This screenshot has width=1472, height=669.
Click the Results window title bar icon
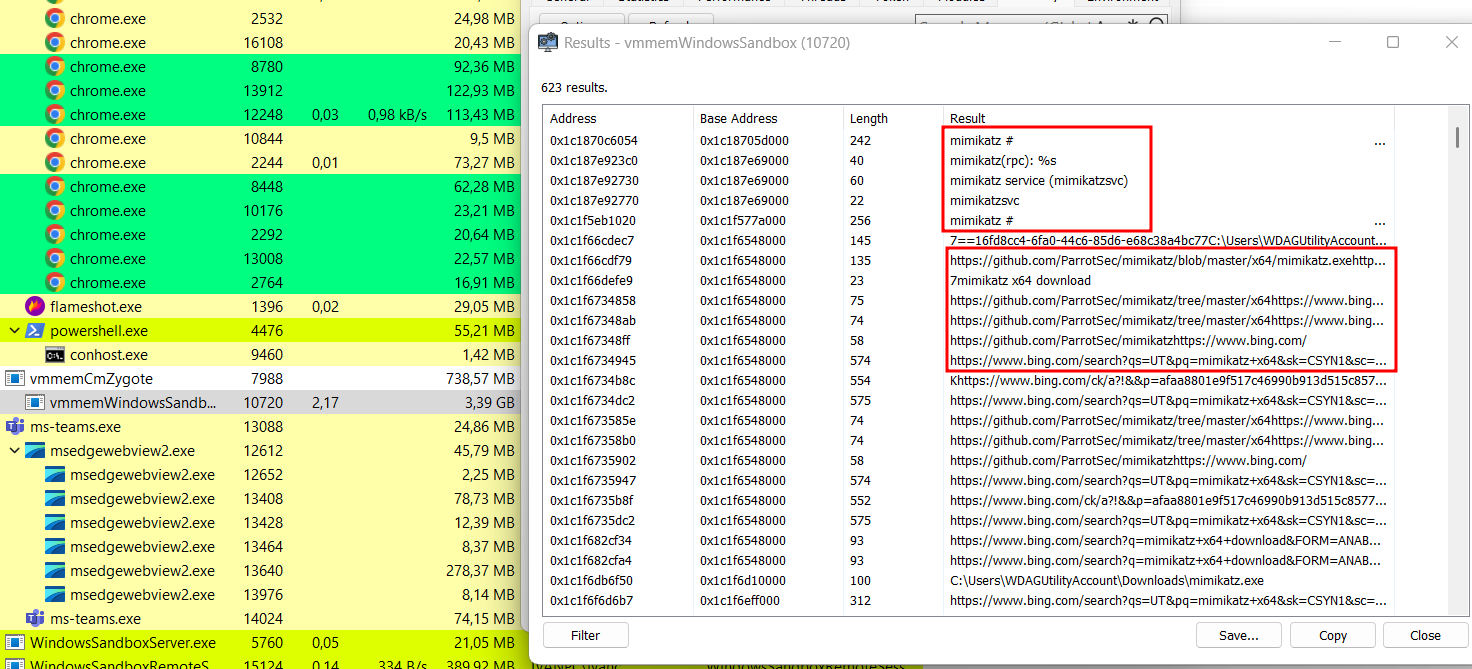(x=548, y=42)
